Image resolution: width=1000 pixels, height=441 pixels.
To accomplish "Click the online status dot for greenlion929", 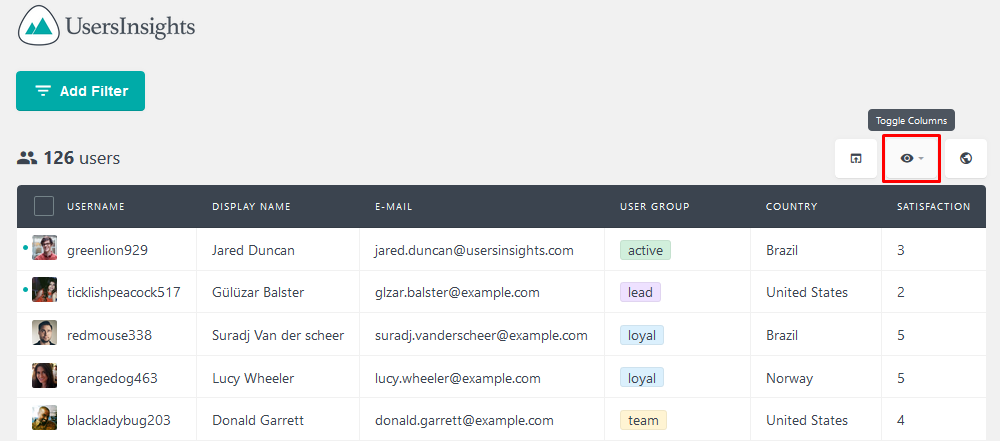I will (26, 247).
